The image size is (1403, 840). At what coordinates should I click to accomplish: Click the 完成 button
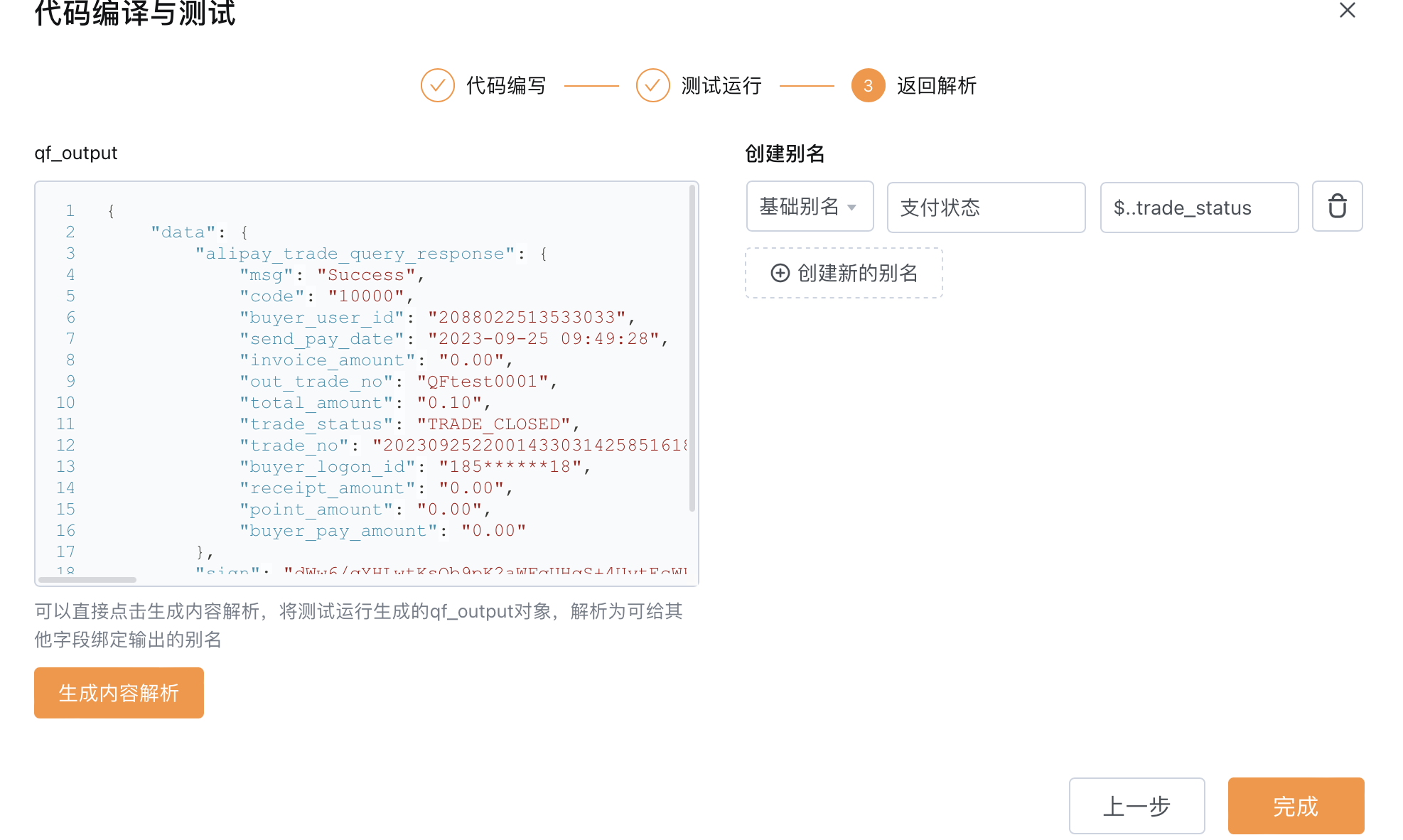tap(1296, 806)
